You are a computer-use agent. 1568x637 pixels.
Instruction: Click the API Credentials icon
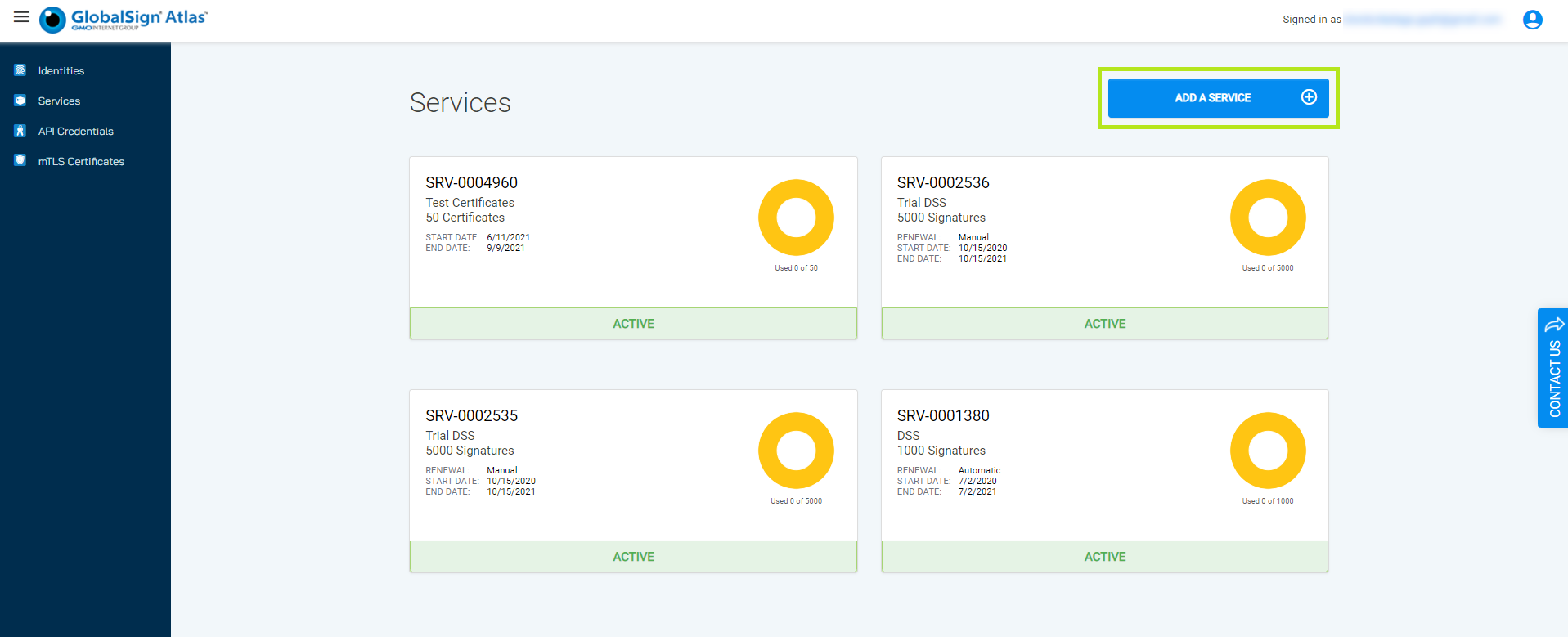click(20, 131)
